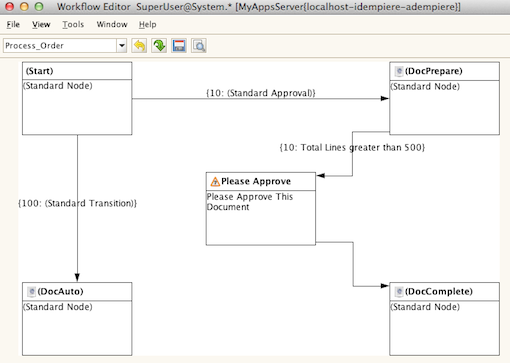The image size is (510, 363).
Task: Open the Tools menu
Action: [x=73, y=24]
